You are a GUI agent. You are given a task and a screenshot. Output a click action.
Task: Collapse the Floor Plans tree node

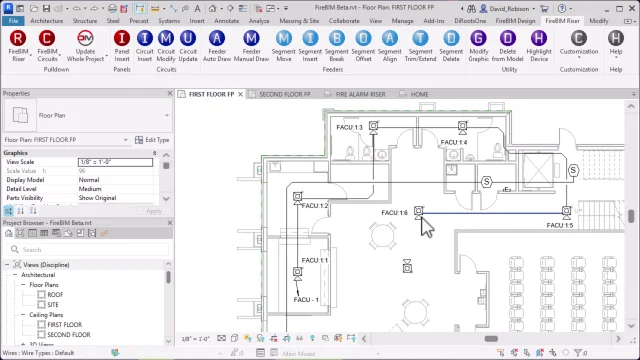click(23, 285)
